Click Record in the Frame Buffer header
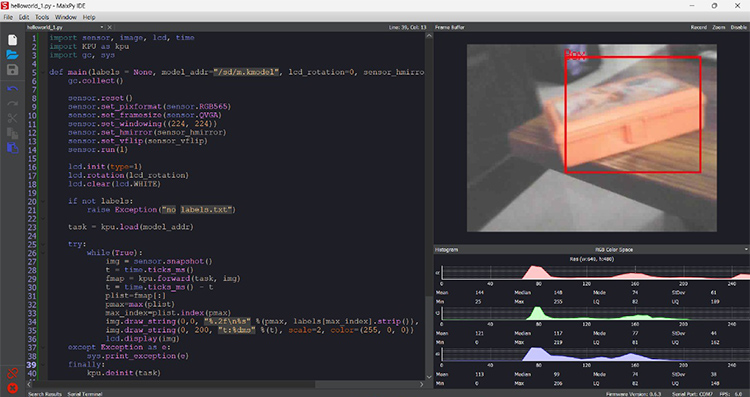This screenshot has width=750, height=397. coord(698,27)
